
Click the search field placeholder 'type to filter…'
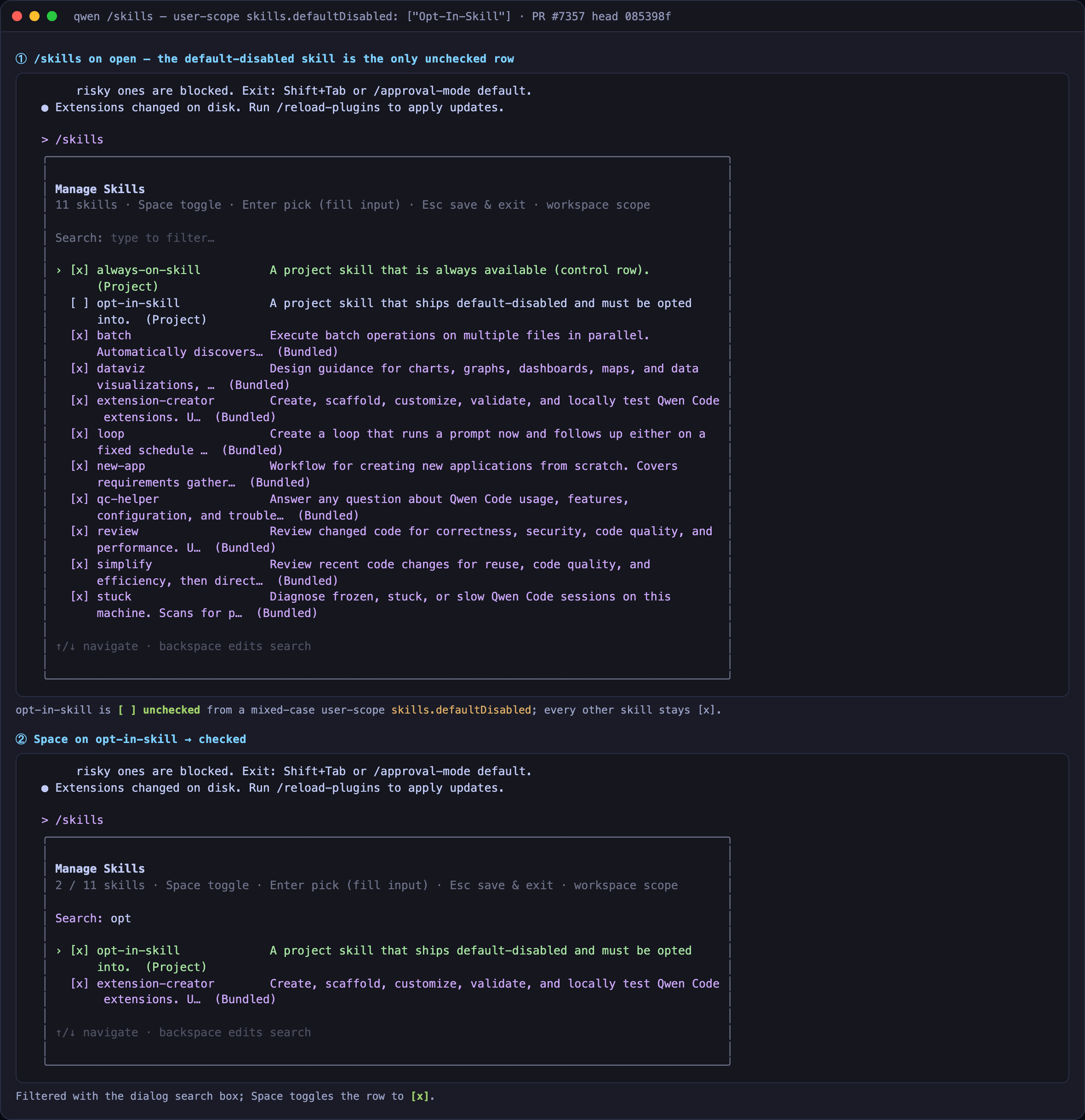163,238
